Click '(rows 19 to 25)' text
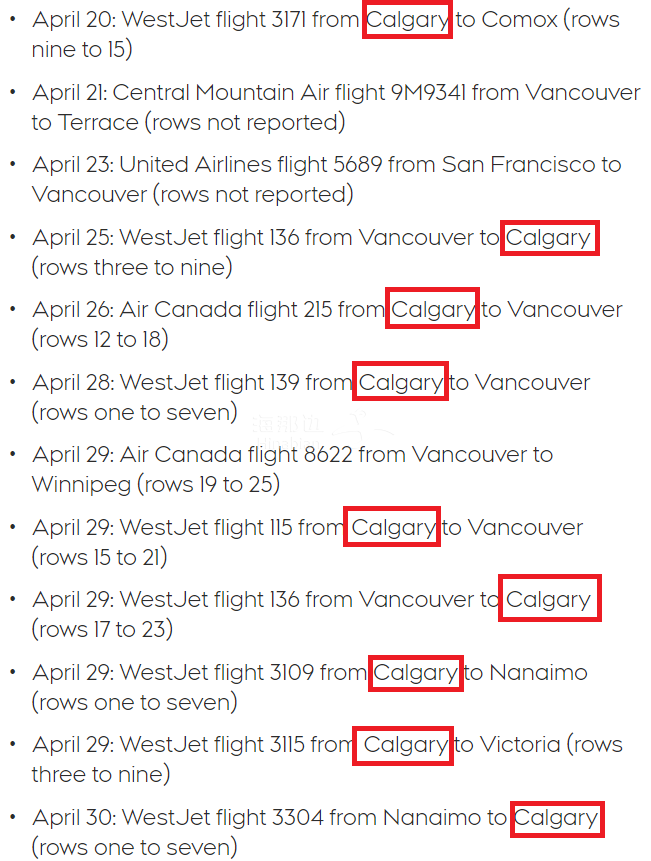 point(209,485)
